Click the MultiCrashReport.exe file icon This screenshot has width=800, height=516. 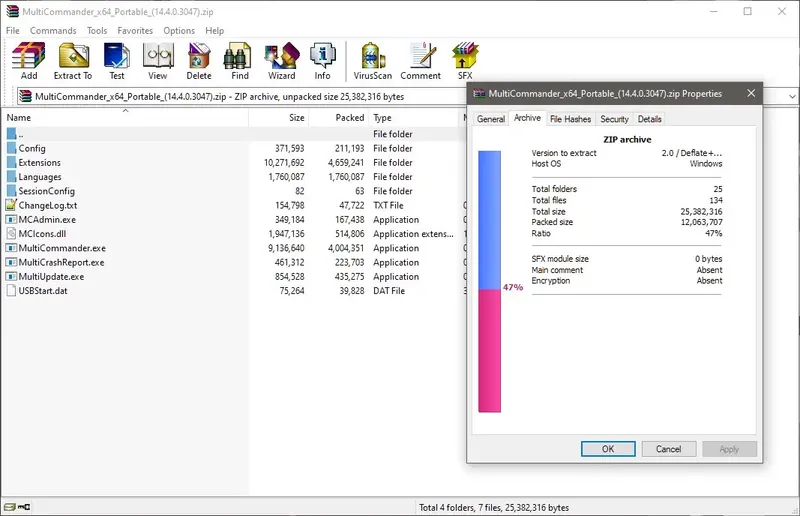(11, 262)
